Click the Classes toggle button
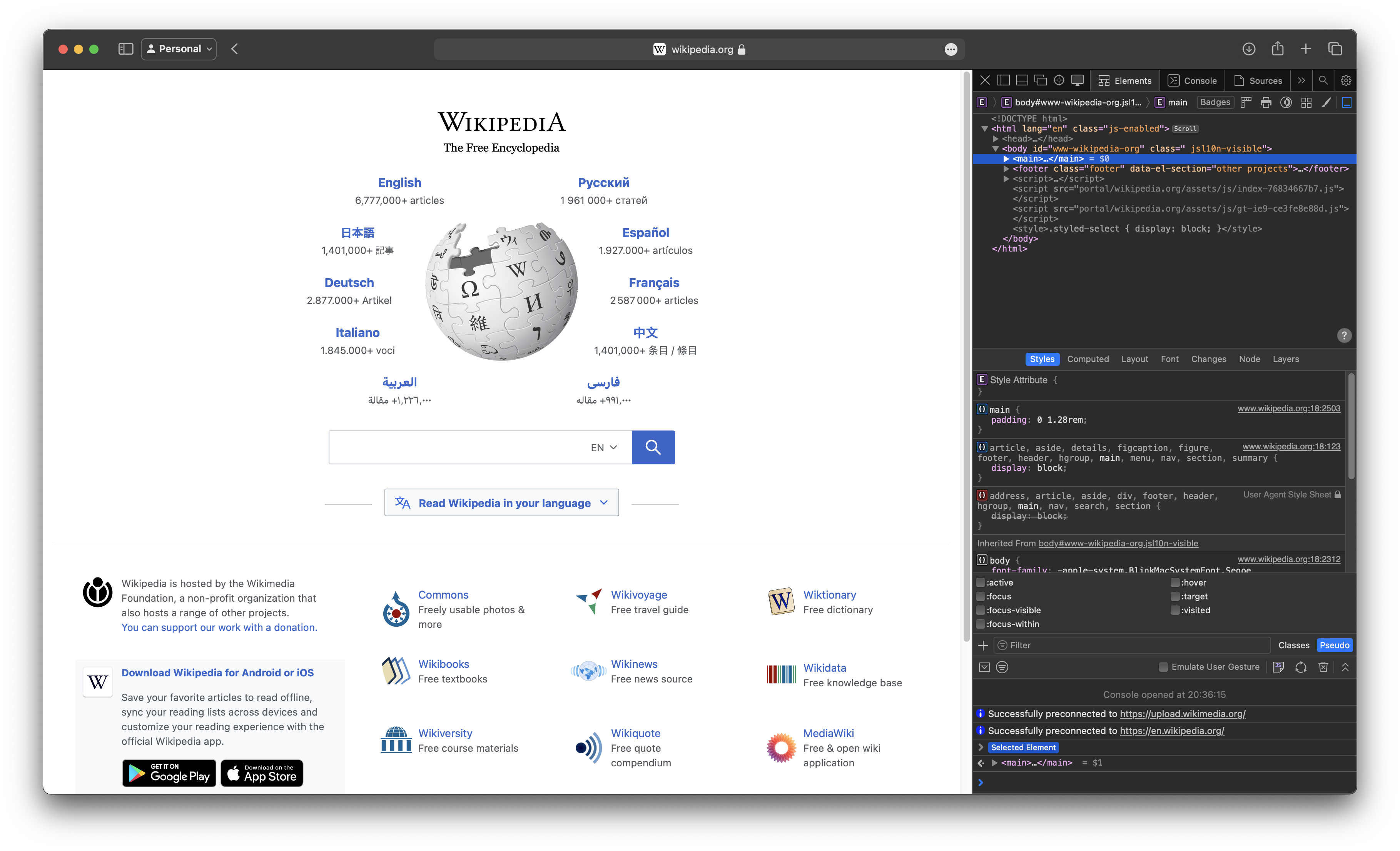Image resolution: width=1400 pixels, height=851 pixels. 1293,645
